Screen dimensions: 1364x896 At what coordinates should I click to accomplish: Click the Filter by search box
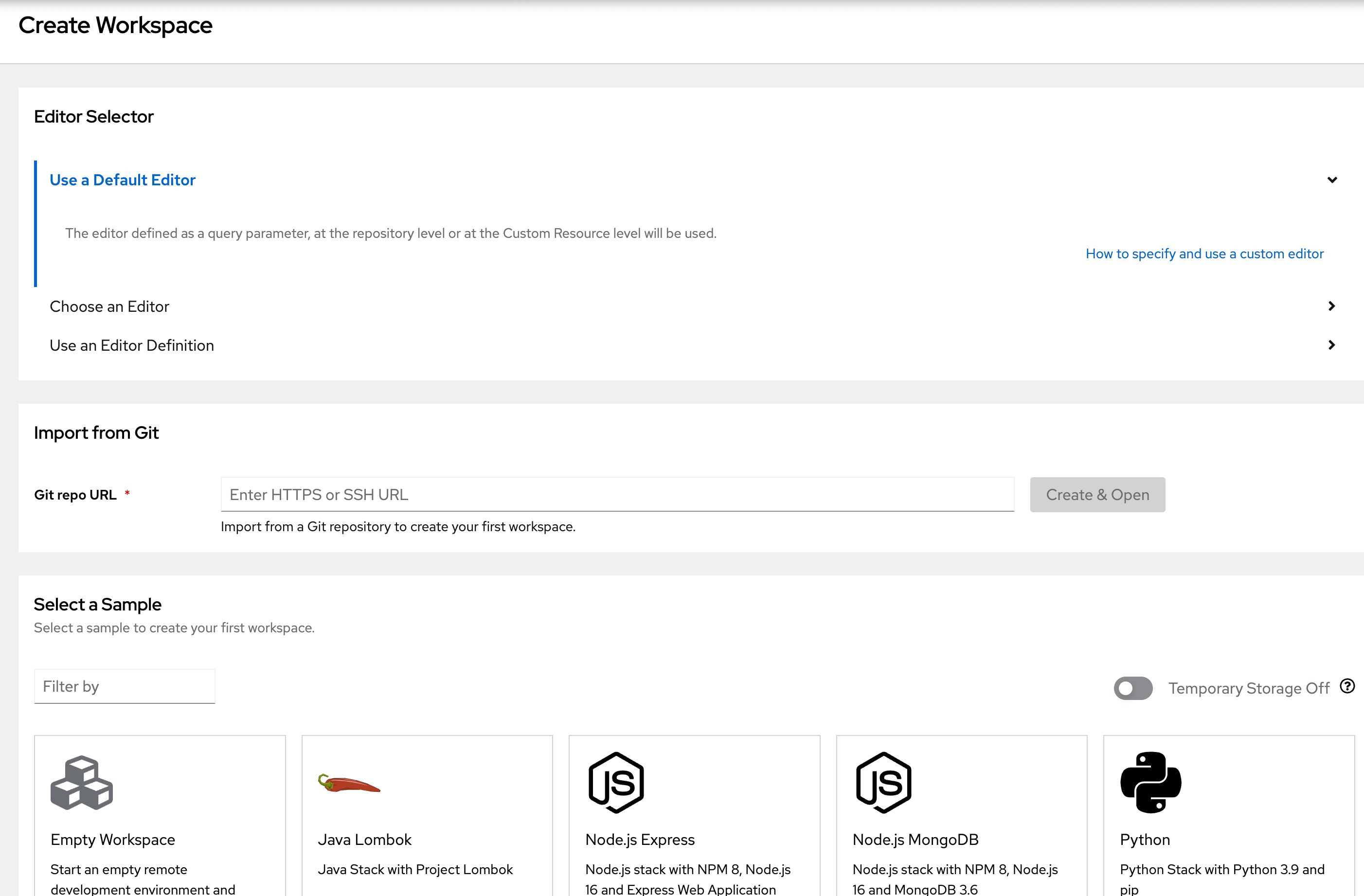(124, 686)
